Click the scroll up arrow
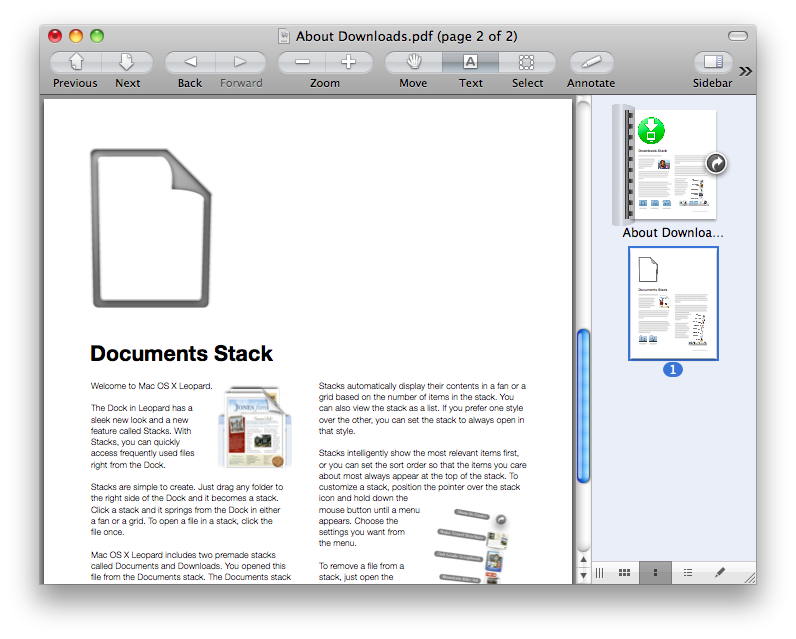Viewport: 796px width, 639px height. [x=584, y=557]
